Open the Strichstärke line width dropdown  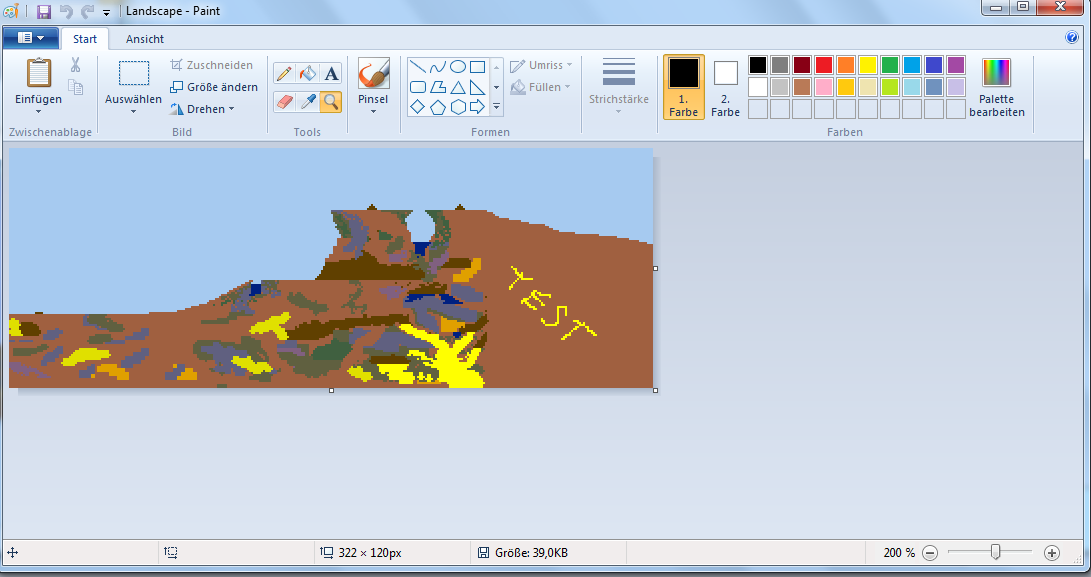click(618, 87)
